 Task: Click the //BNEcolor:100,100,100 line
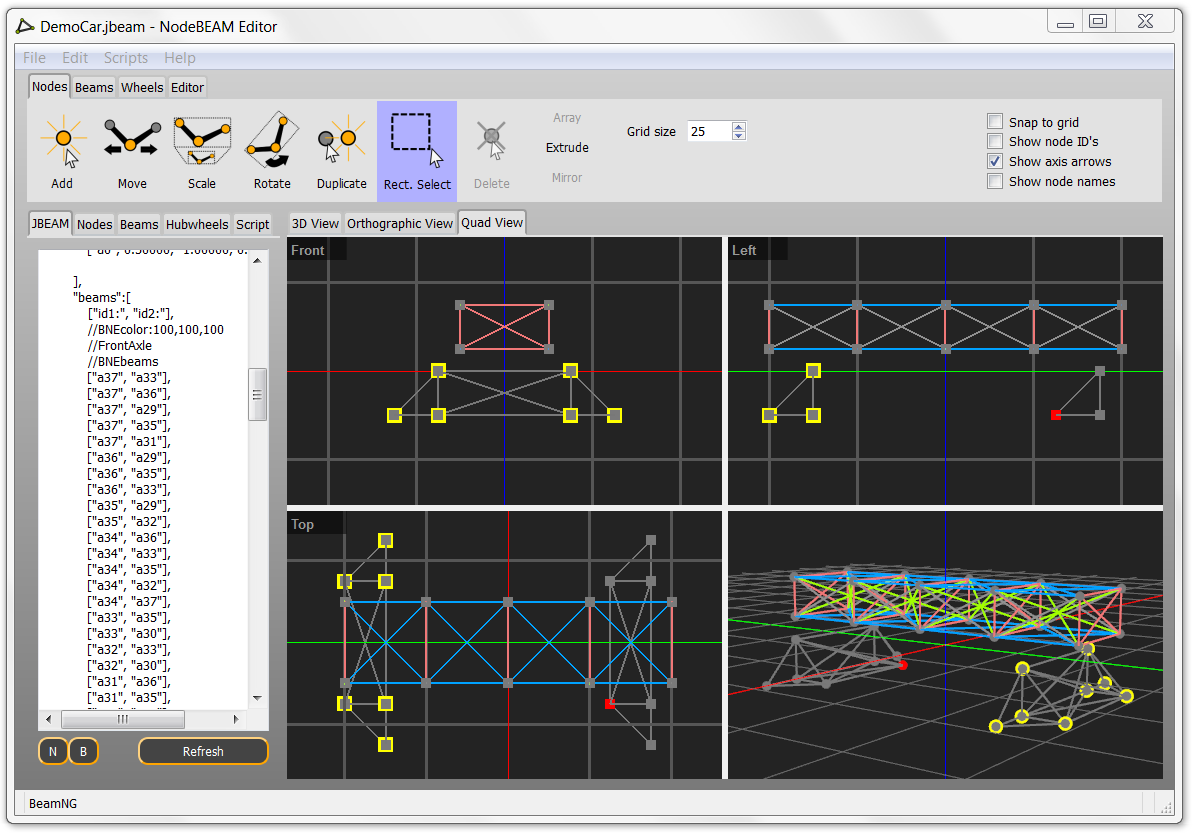point(155,329)
